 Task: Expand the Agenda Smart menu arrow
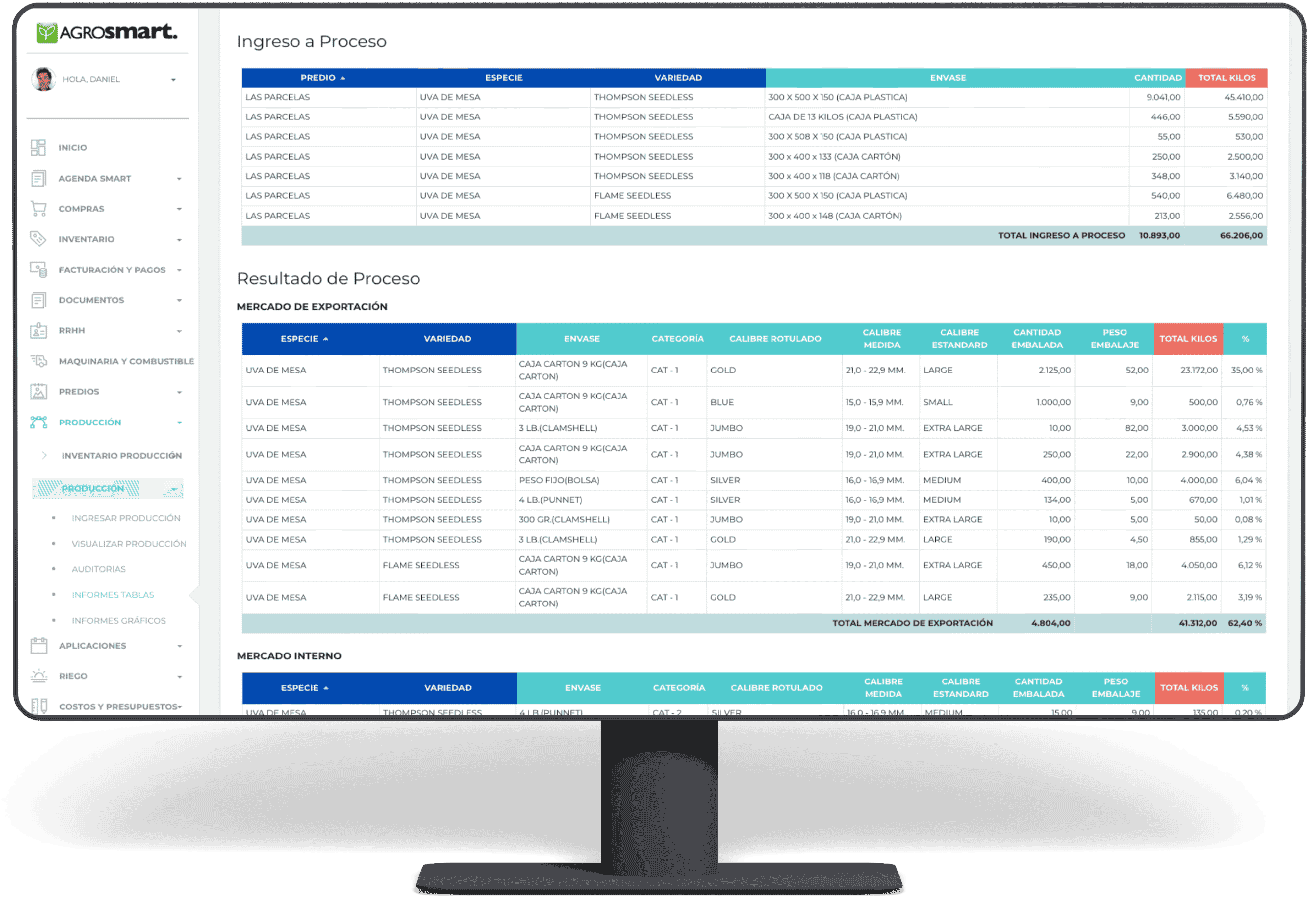coord(179,179)
